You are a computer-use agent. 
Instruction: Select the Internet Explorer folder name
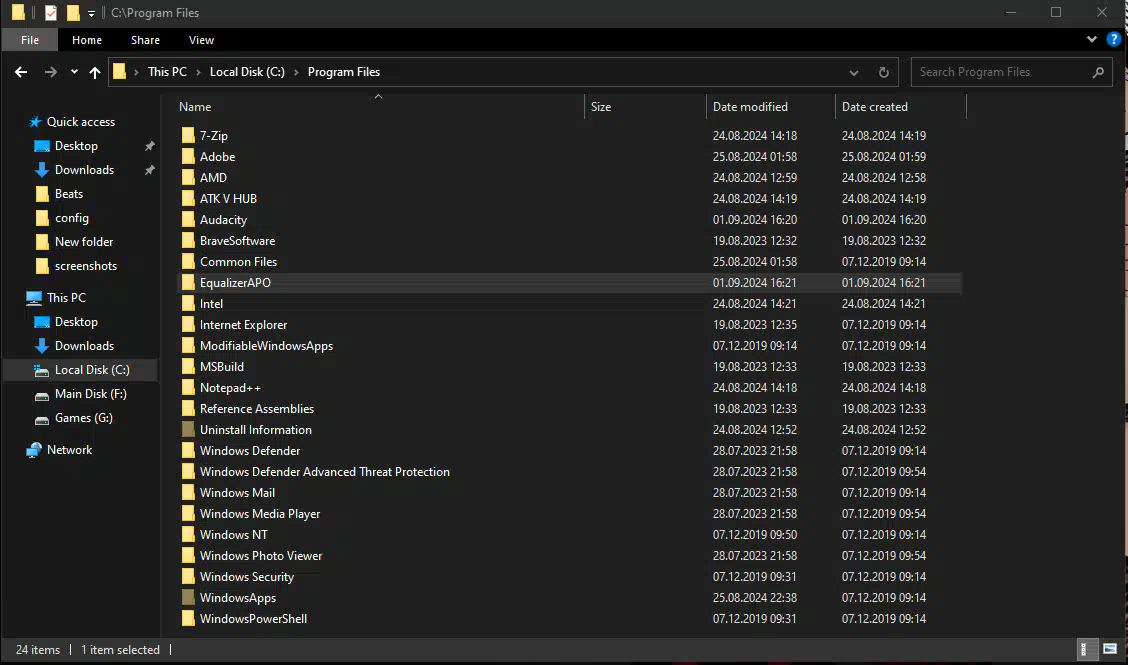pyautogui.click(x=243, y=325)
